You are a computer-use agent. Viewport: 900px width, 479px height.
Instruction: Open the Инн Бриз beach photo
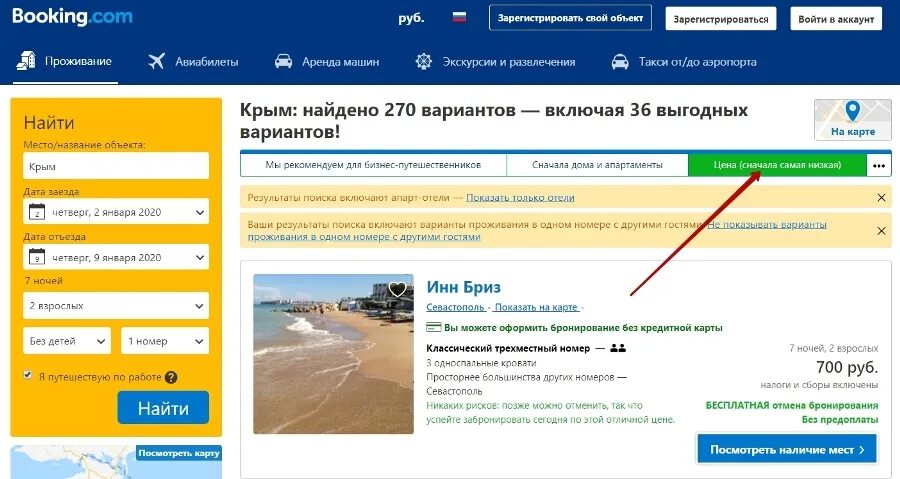(333, 354)
